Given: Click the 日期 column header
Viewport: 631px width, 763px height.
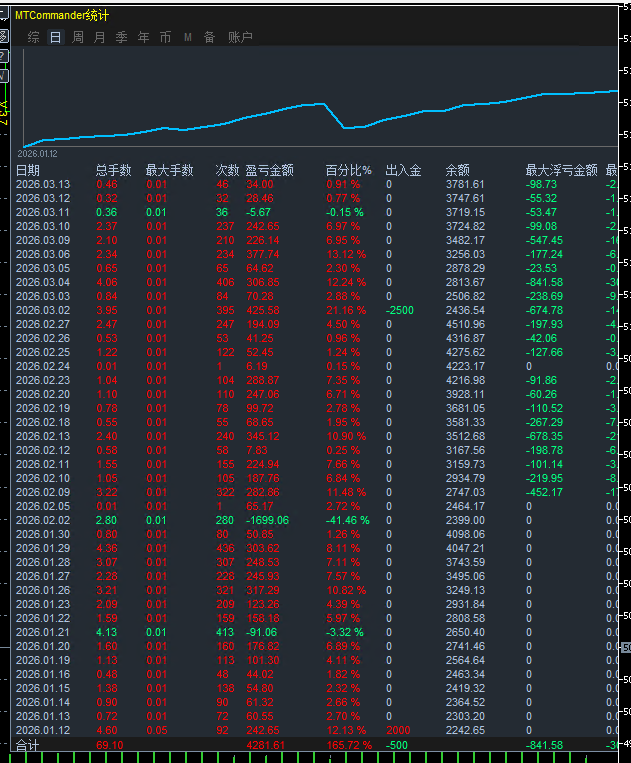Looking at the screenshot, I should pos(28,170).
